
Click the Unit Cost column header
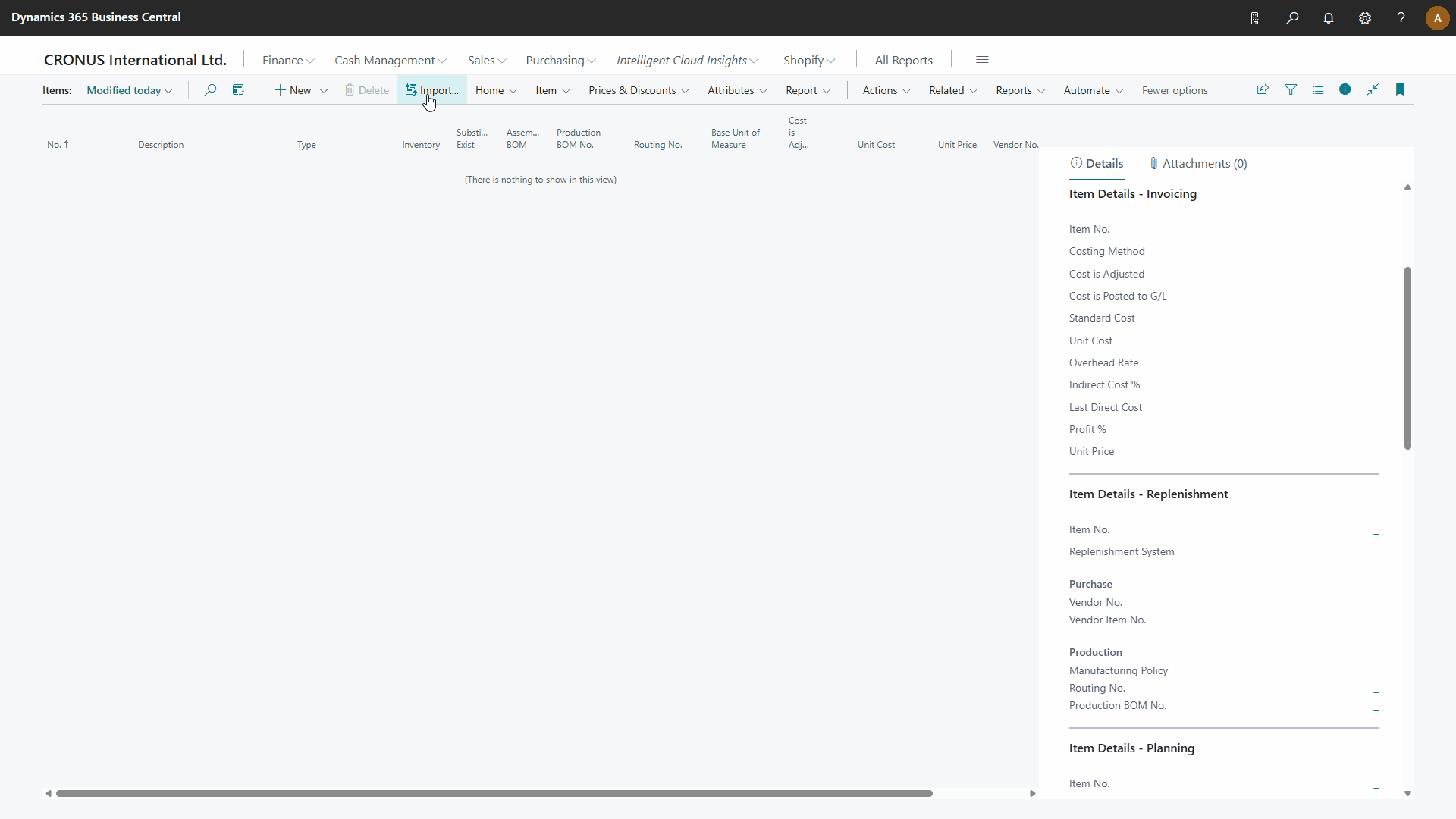pos(876,145)
